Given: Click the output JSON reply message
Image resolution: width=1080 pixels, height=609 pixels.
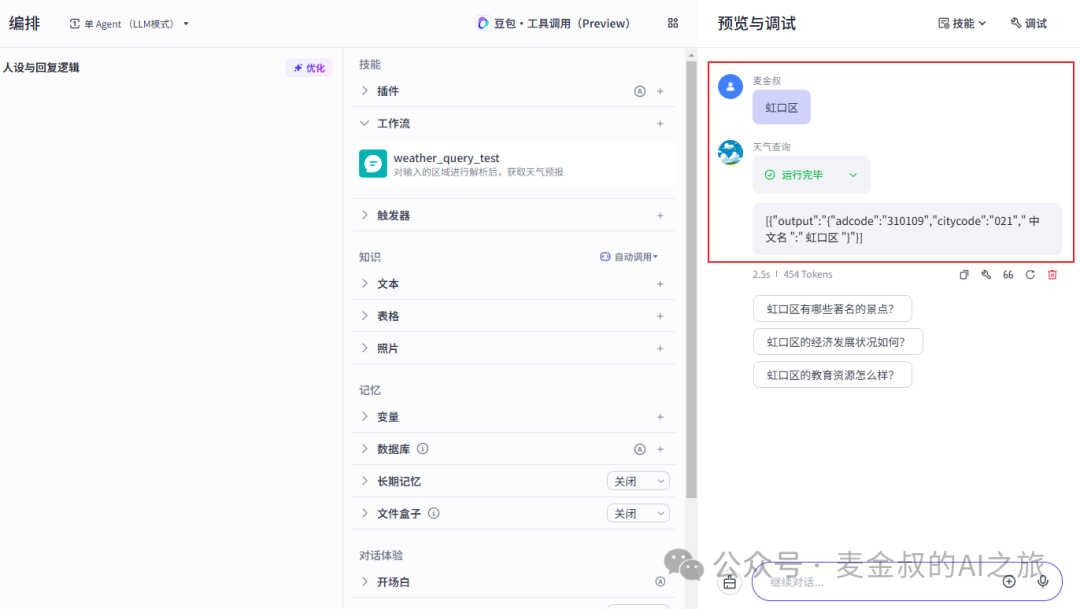Looking at the screenshot, I should coord(906,229).
